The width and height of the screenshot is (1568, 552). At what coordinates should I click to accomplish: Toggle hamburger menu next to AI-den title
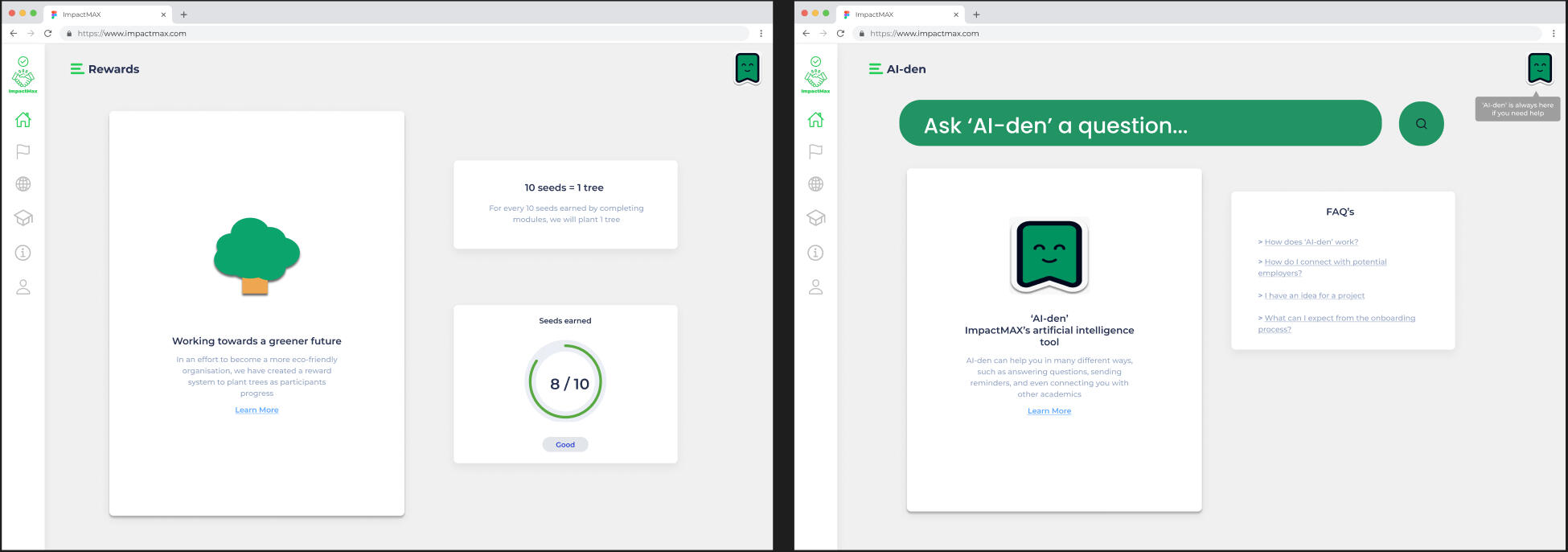pos(876,69)
